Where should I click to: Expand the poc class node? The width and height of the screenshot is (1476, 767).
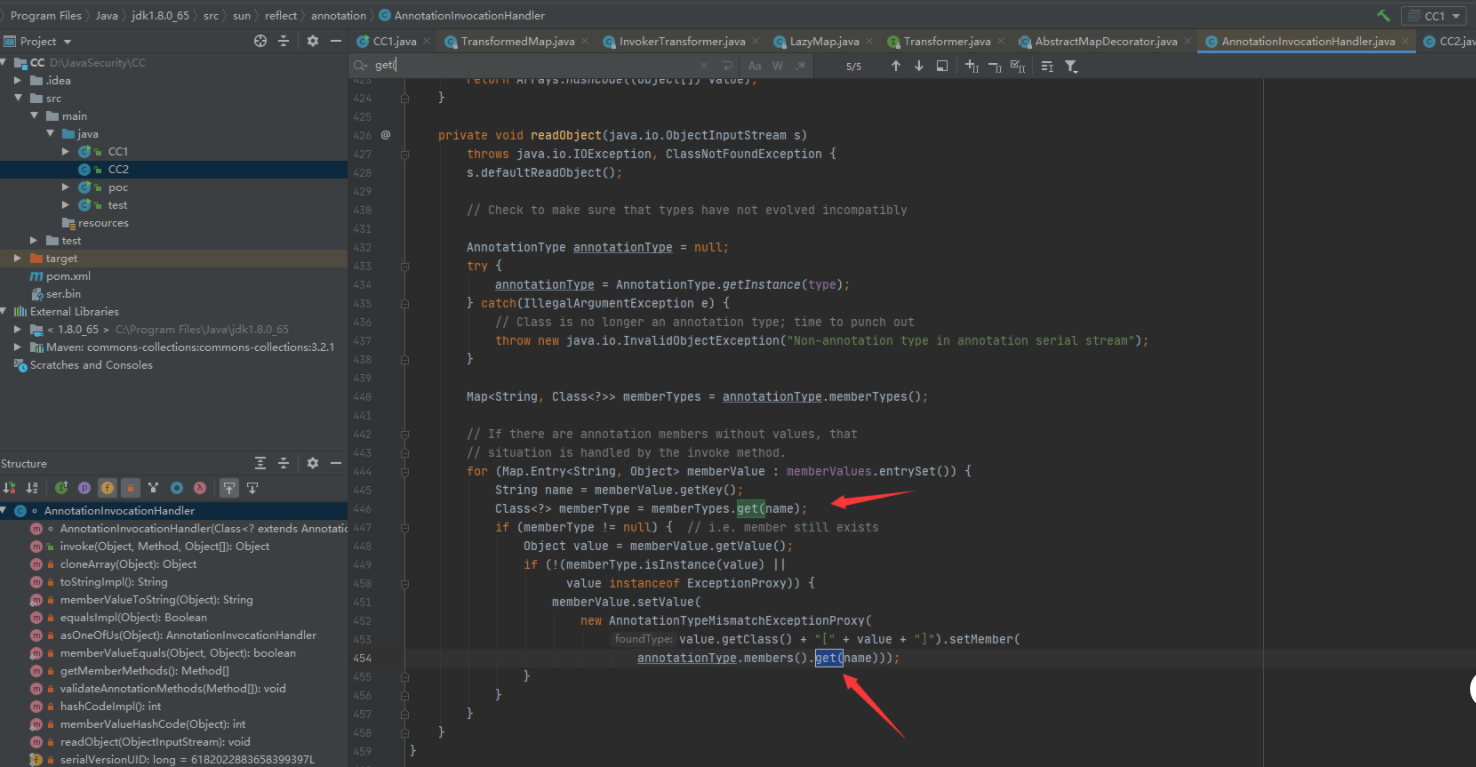[66, 187]
